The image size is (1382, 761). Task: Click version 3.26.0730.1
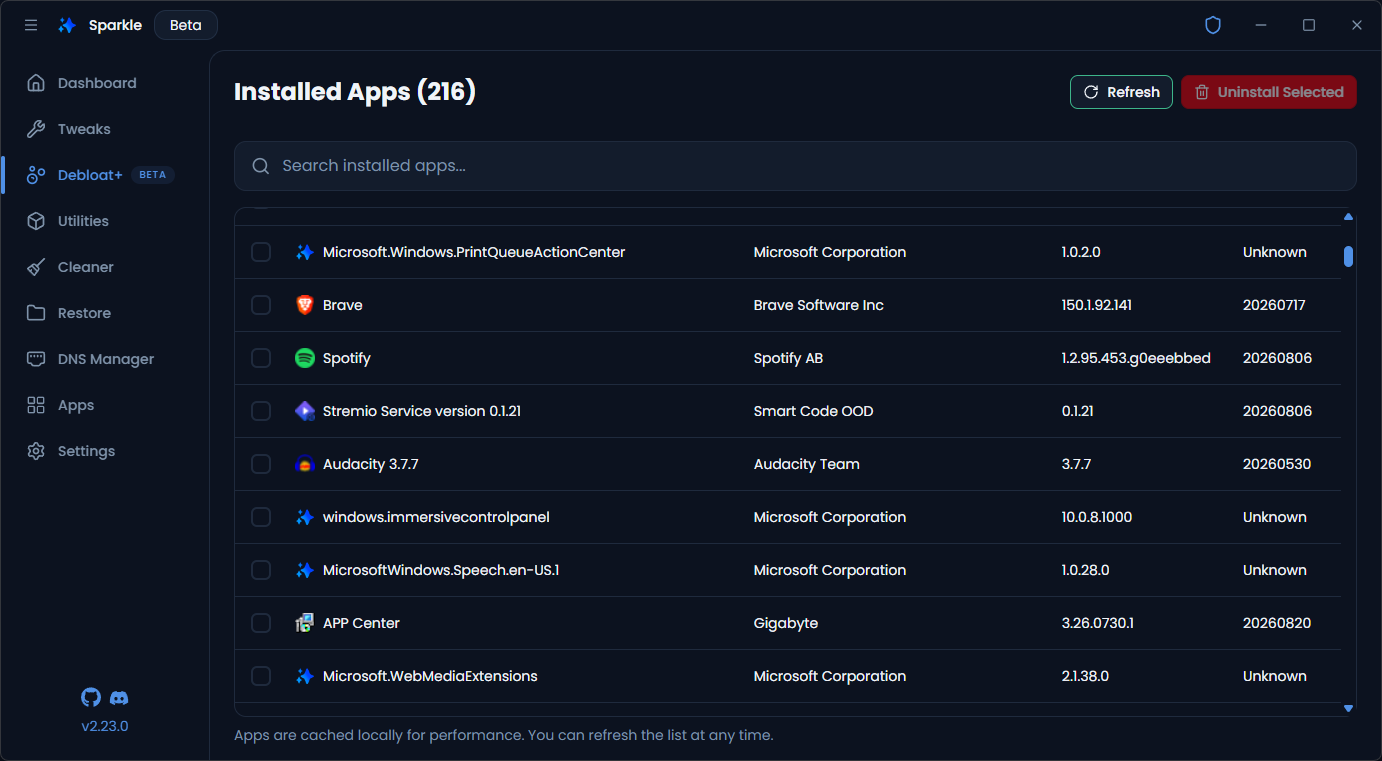[1097, 623]
